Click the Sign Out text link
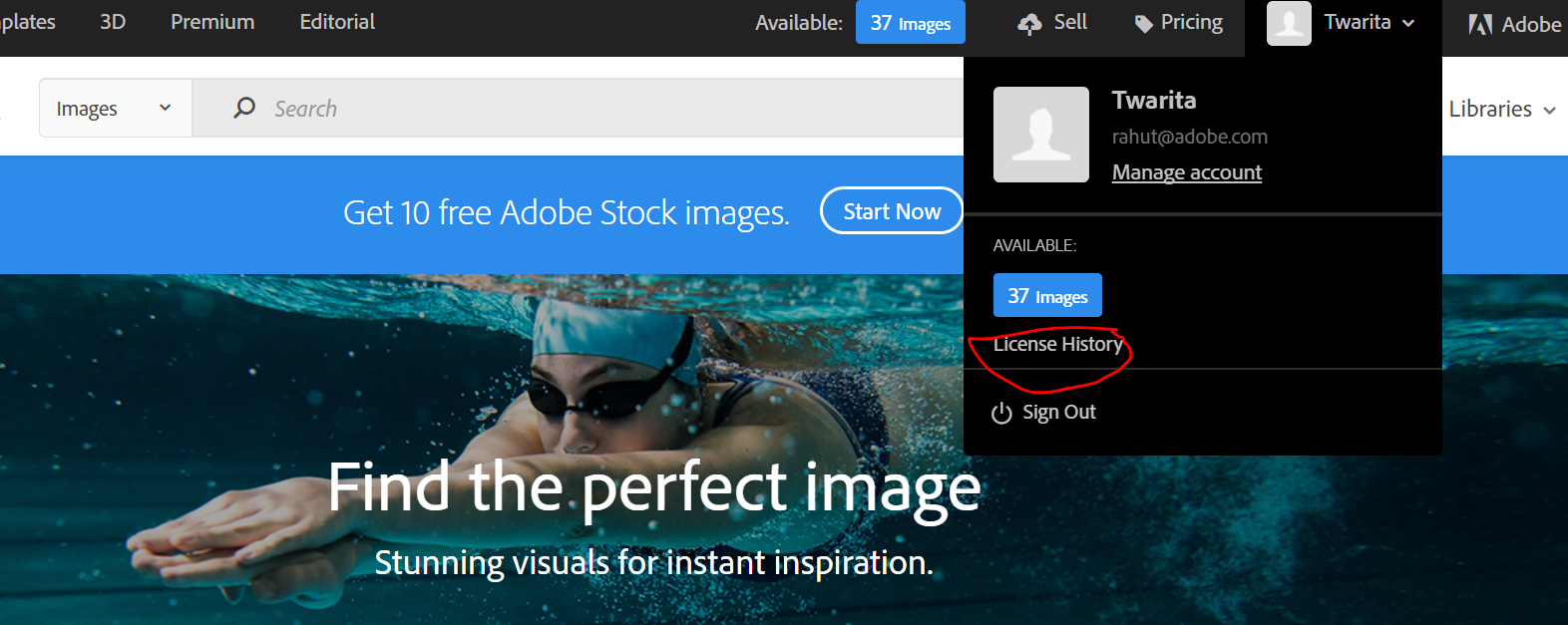Image resolution: width=1568 pixels, height=625 pixels. pyautogui.click(x=1059, y=413)
